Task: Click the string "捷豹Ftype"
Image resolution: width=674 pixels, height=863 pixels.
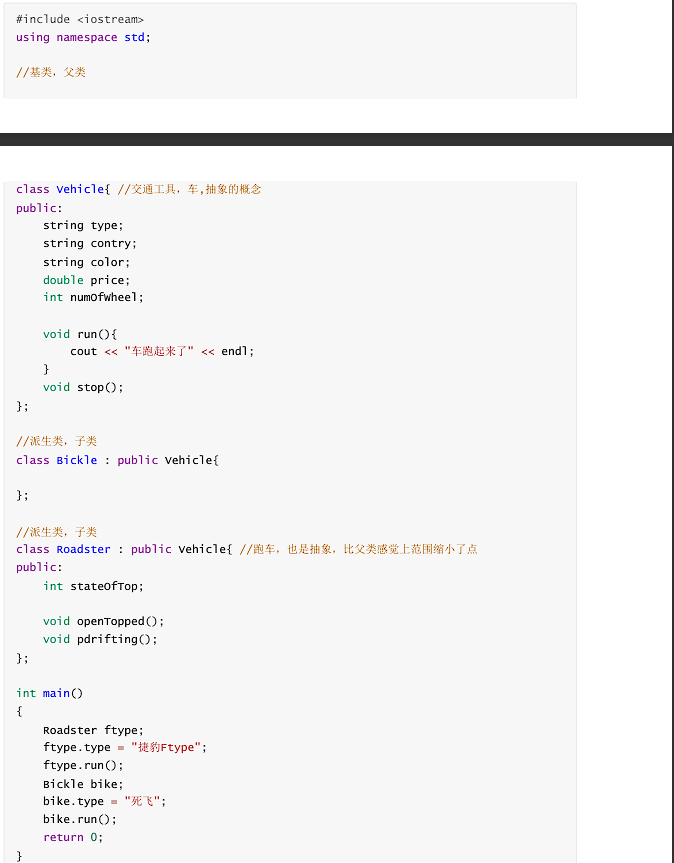Action: pos(166,747)
